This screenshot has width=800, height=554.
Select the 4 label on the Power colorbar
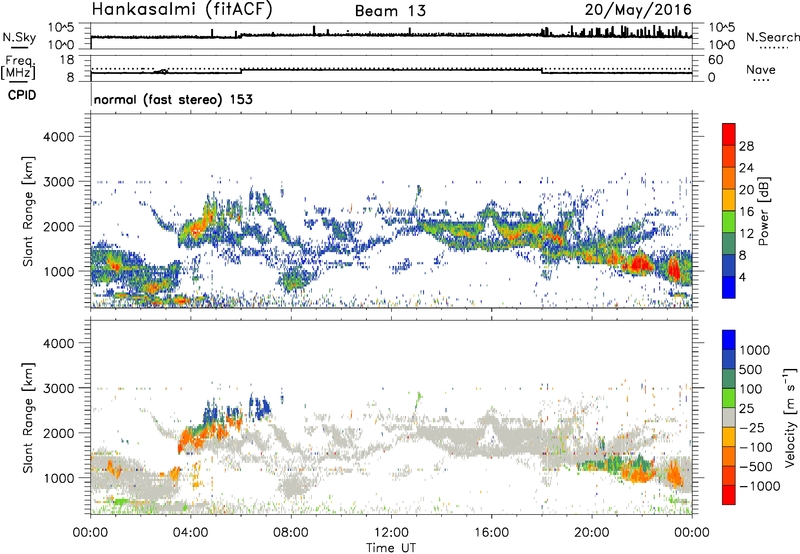click(743, 277)
